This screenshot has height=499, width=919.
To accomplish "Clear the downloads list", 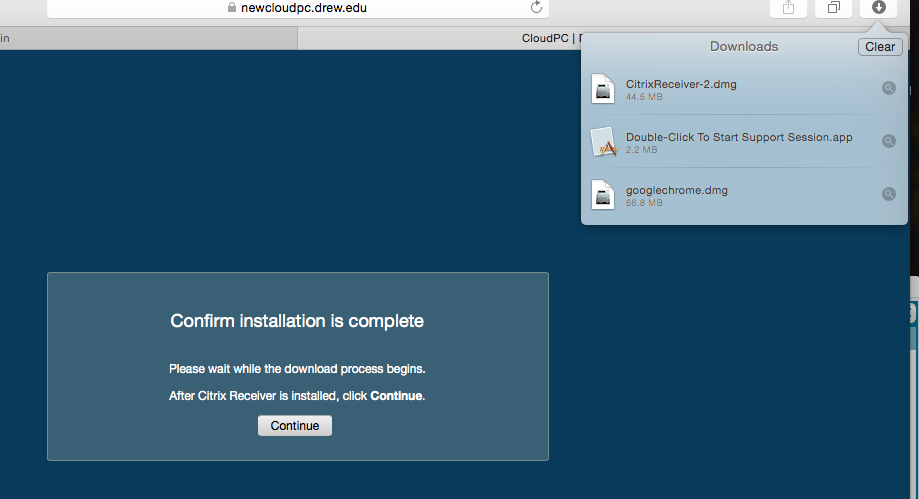I will (x=880, y=47).
